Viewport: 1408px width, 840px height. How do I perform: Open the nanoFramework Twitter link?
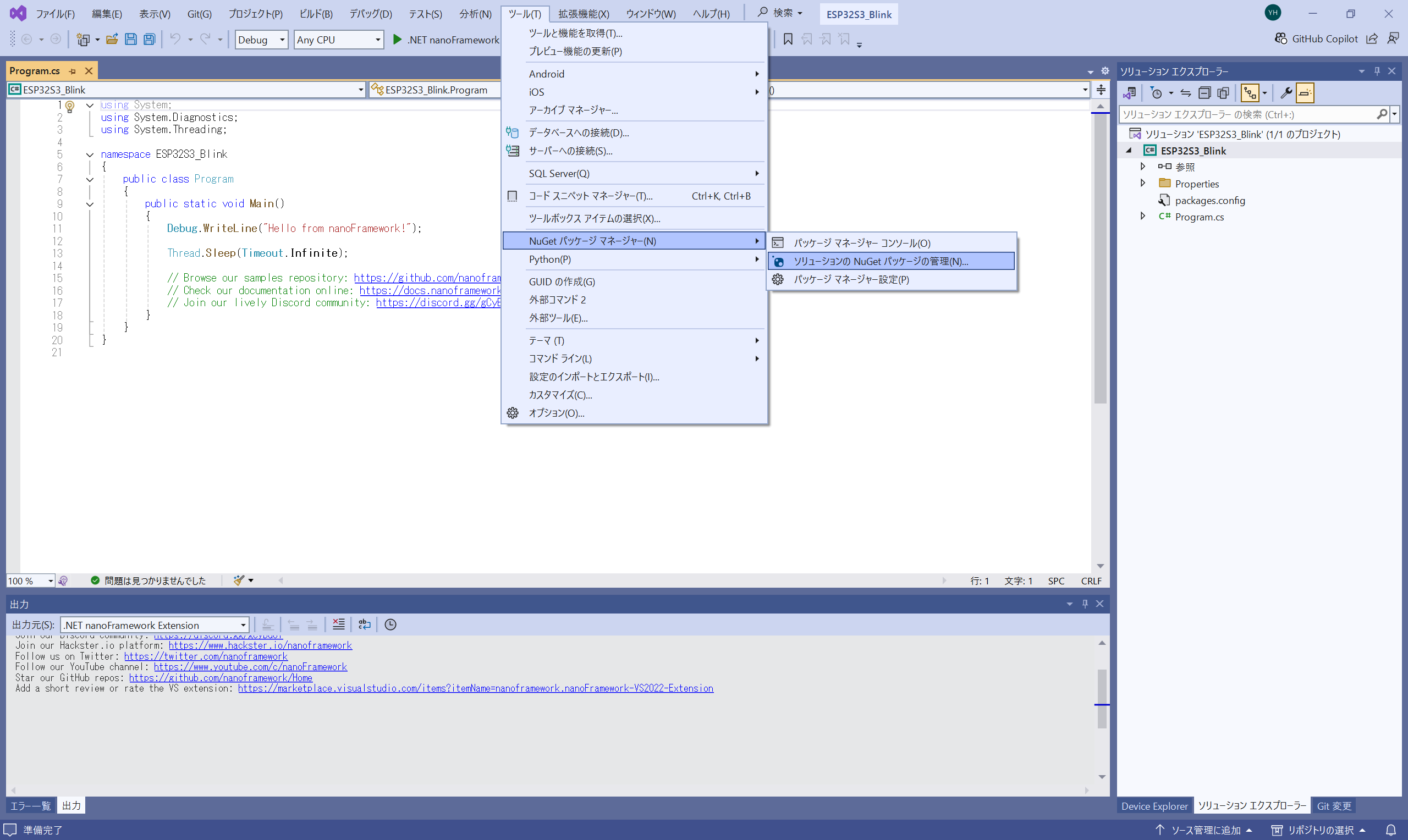(x=206, y=655)
